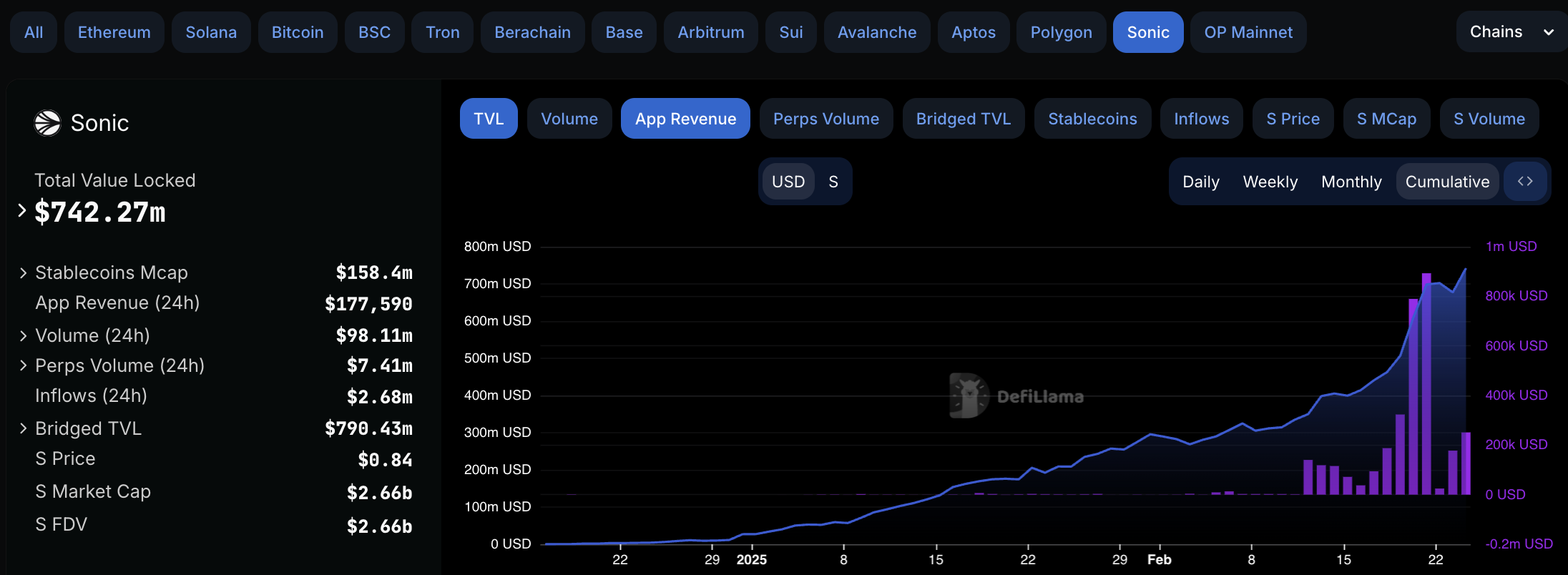Click the S FDV label

(61, 524)
